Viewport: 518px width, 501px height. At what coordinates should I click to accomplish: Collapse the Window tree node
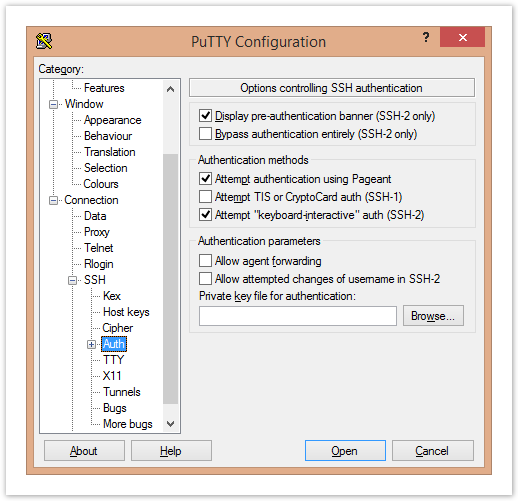[x=53, y=104]
